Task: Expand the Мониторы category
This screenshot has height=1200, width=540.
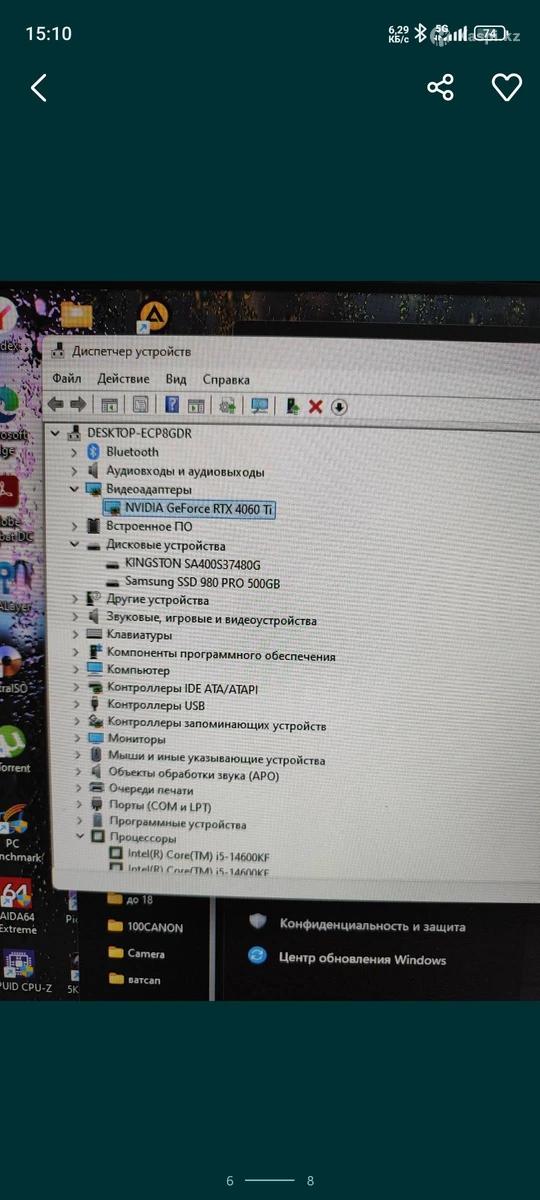Action: (x=76, y=739)
